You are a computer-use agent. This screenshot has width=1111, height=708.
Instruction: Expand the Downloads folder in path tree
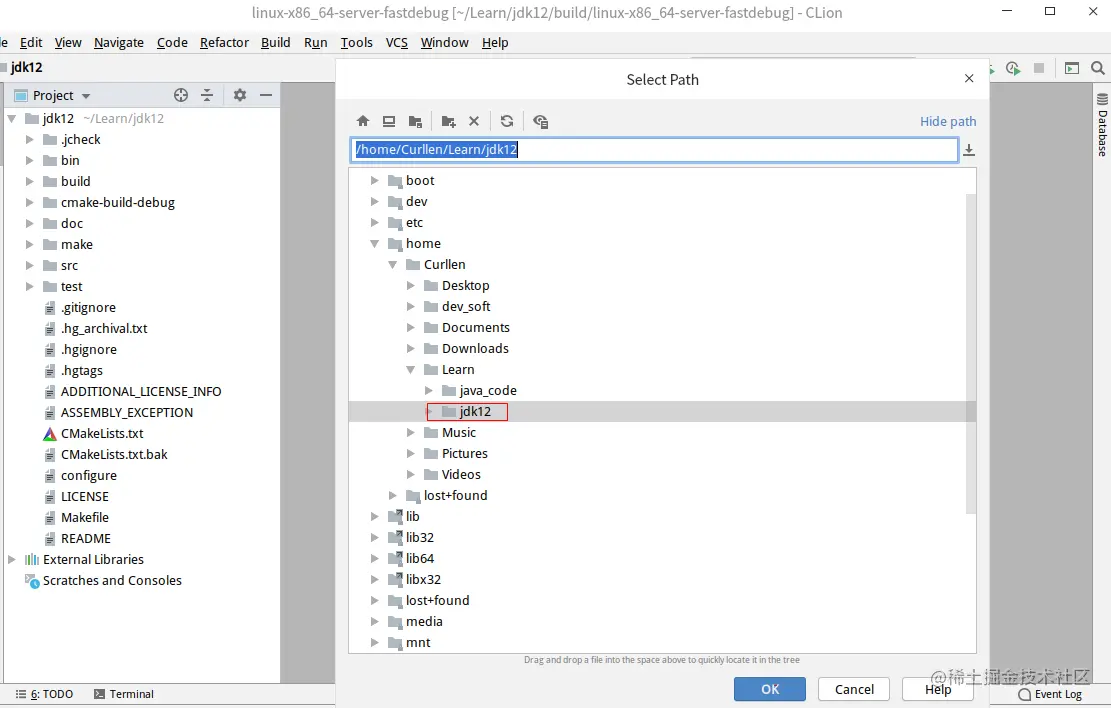410,348
